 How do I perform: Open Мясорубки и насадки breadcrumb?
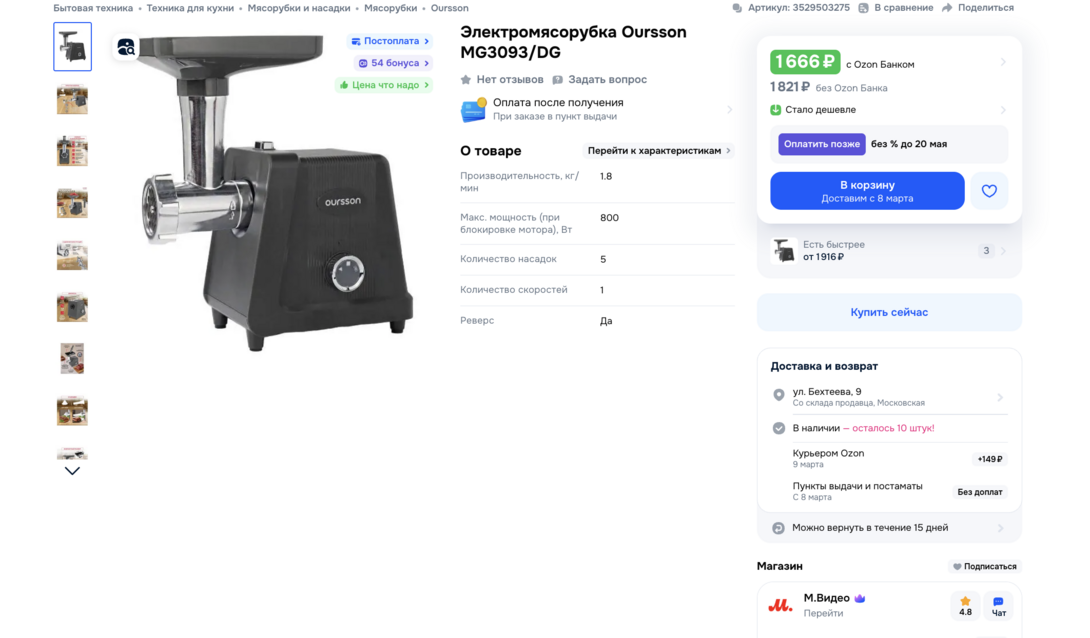(299, 8)
